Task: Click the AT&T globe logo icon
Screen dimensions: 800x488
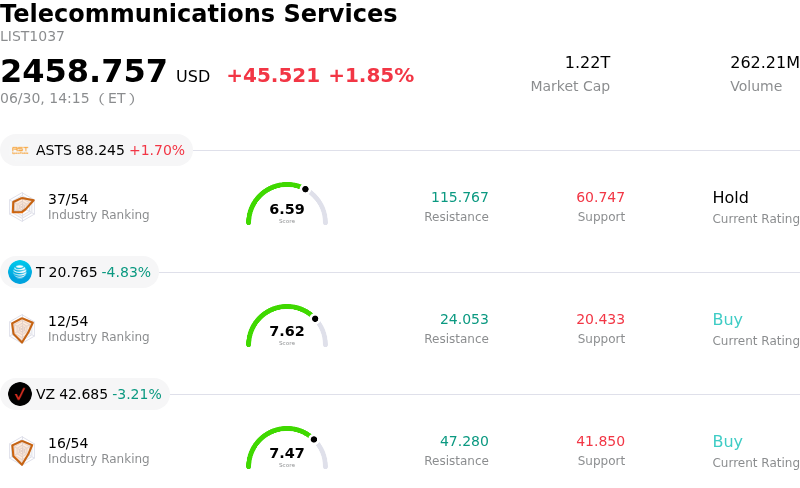Action: (20, 272)
